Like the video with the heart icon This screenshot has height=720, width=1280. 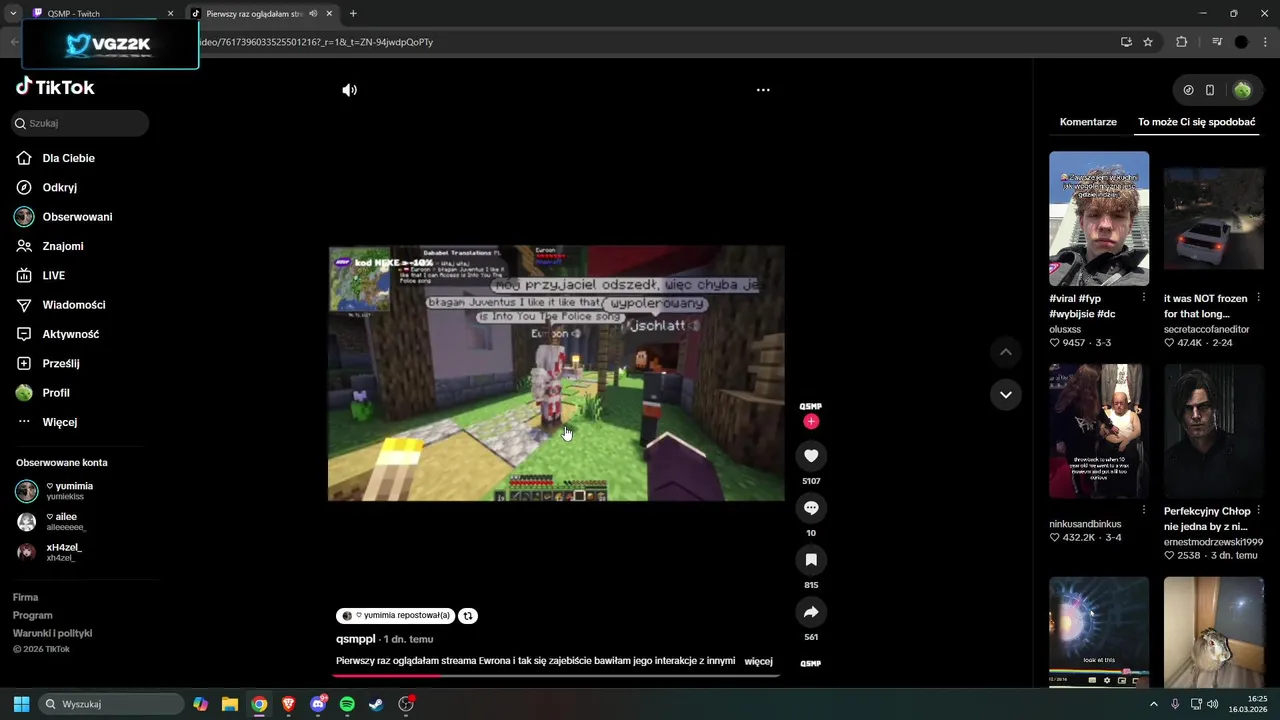[811, 456]
